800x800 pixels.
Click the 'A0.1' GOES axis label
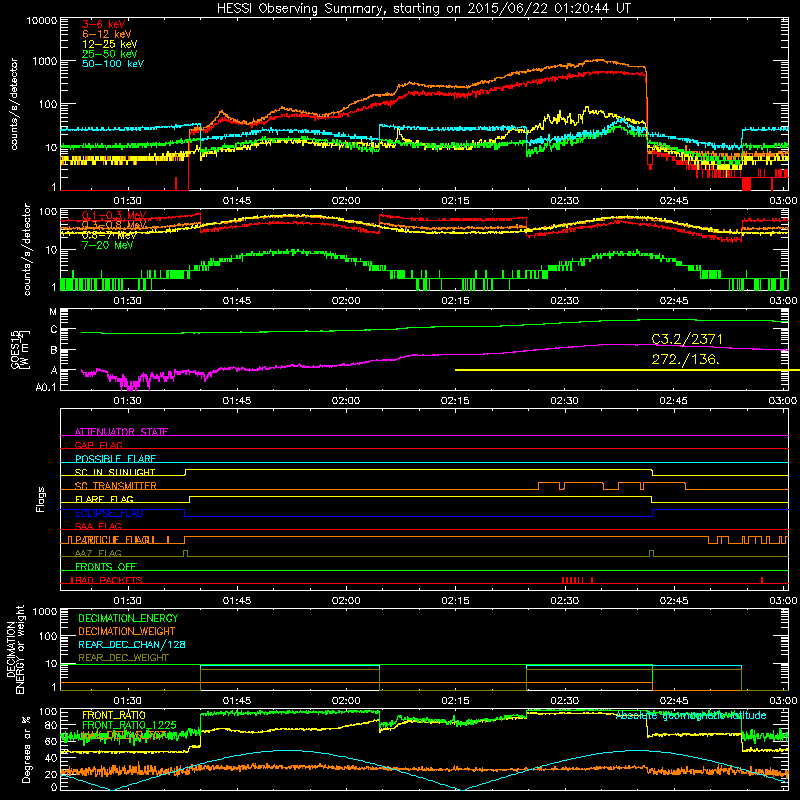46,387
